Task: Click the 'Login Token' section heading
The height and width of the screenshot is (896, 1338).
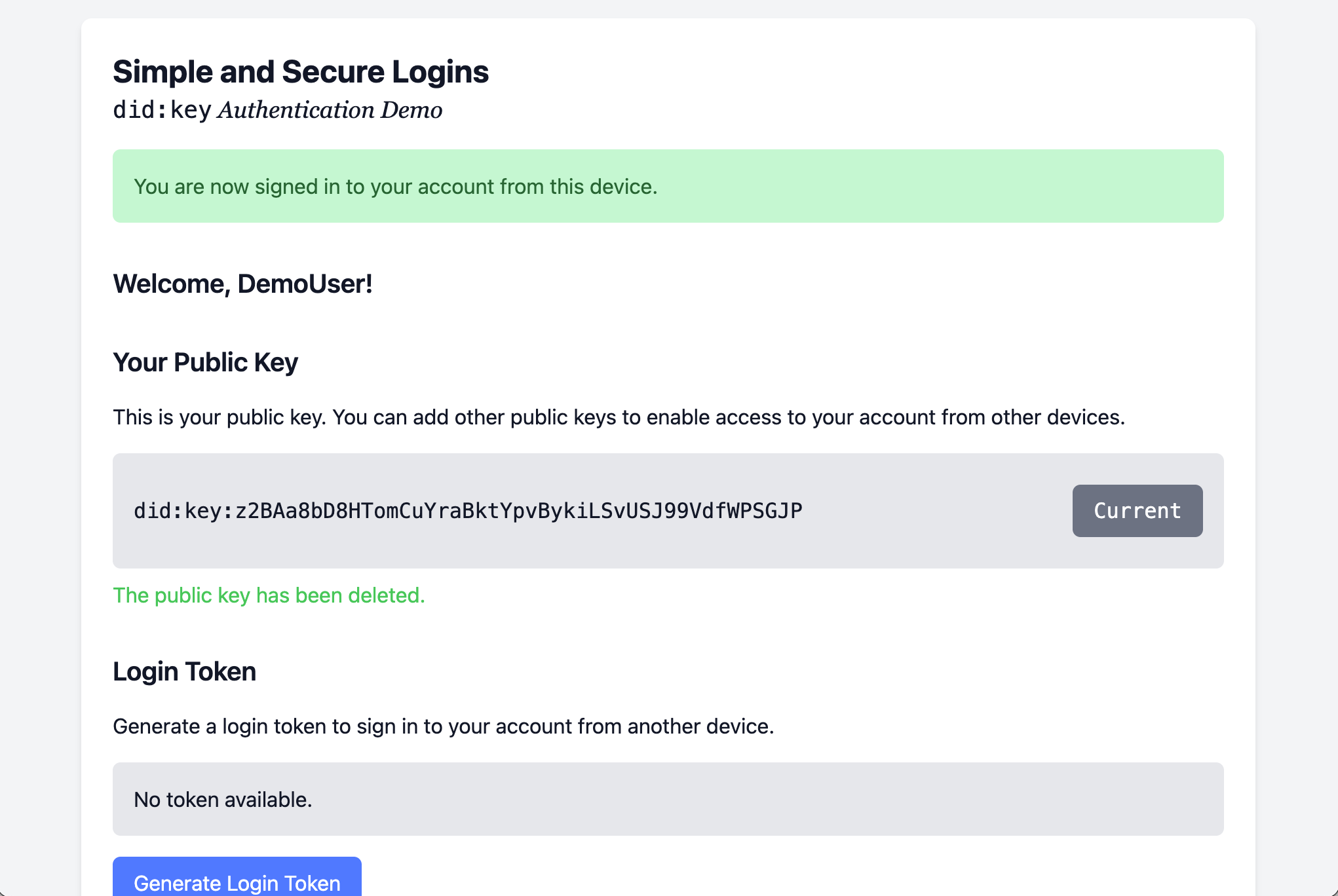Action: [184, 671]
